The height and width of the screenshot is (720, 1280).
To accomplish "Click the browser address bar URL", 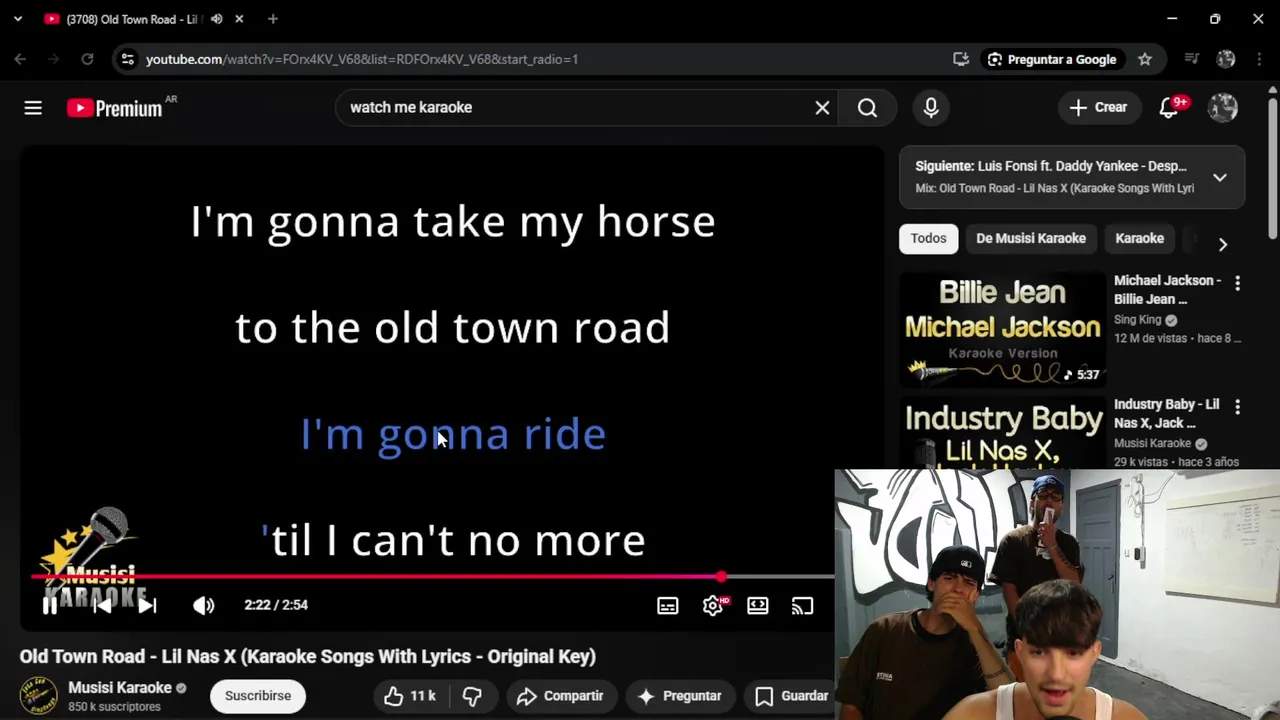I will 362,59.
